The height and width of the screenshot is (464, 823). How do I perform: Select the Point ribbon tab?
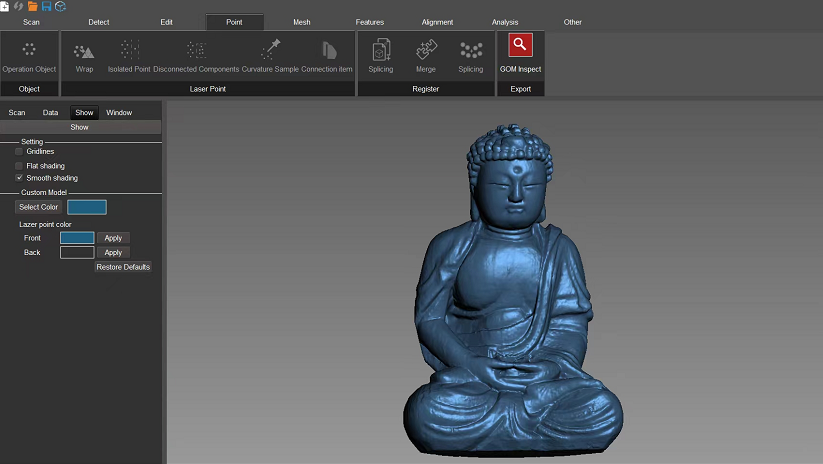(x=234, y=22)
